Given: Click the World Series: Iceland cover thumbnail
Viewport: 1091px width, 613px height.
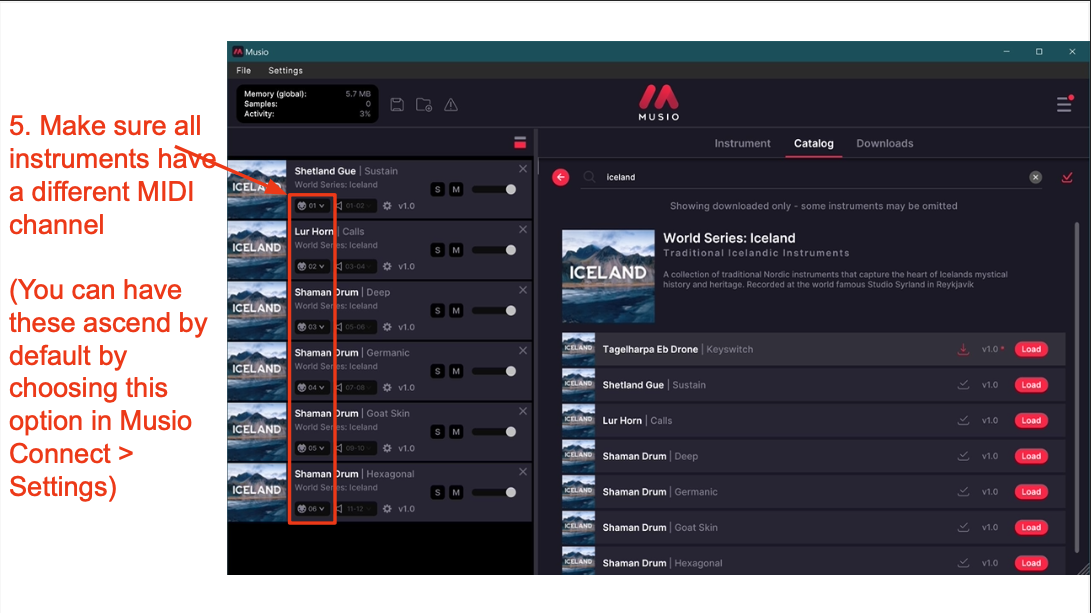Looking at the screenshot, I should click(608, 276).
